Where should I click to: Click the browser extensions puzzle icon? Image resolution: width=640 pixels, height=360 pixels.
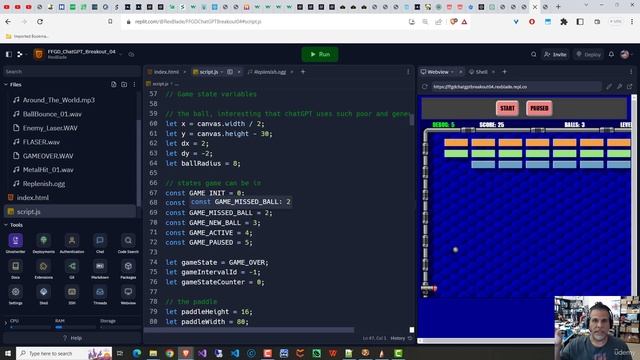coord(564,22)
